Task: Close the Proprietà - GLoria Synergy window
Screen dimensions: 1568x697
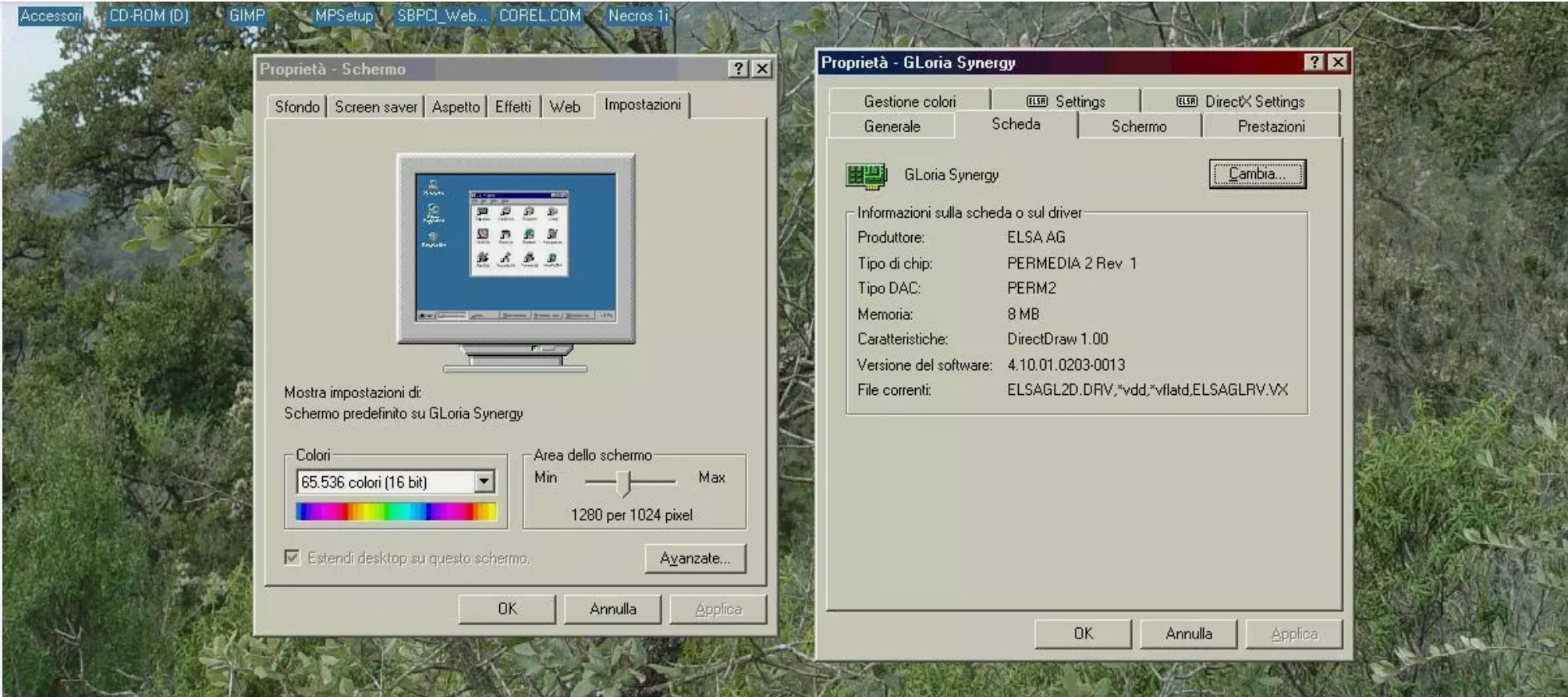Action: click(x=1338, y=62)
